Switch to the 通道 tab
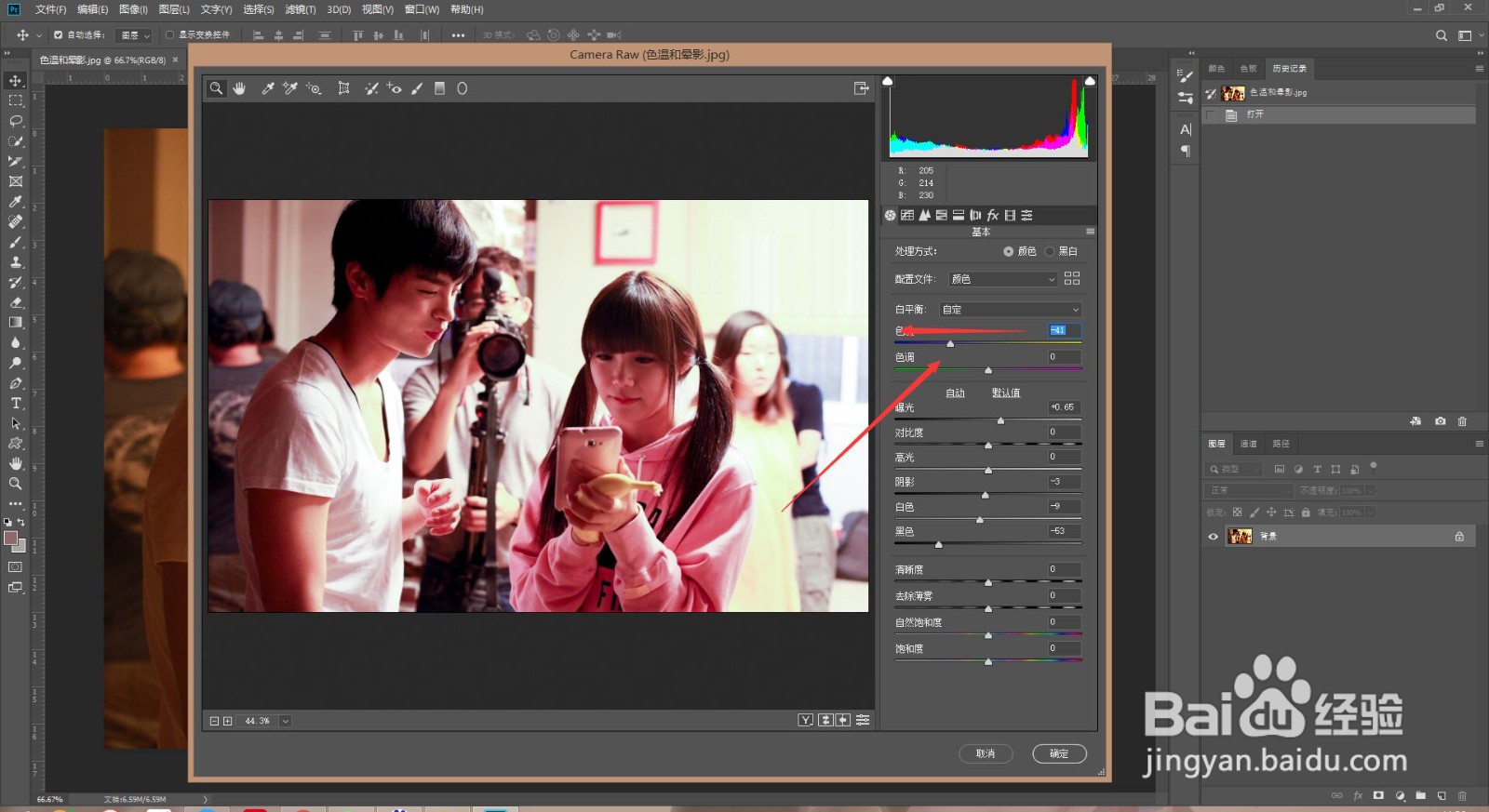The image size is (1489, 812). coord(1249,444)
